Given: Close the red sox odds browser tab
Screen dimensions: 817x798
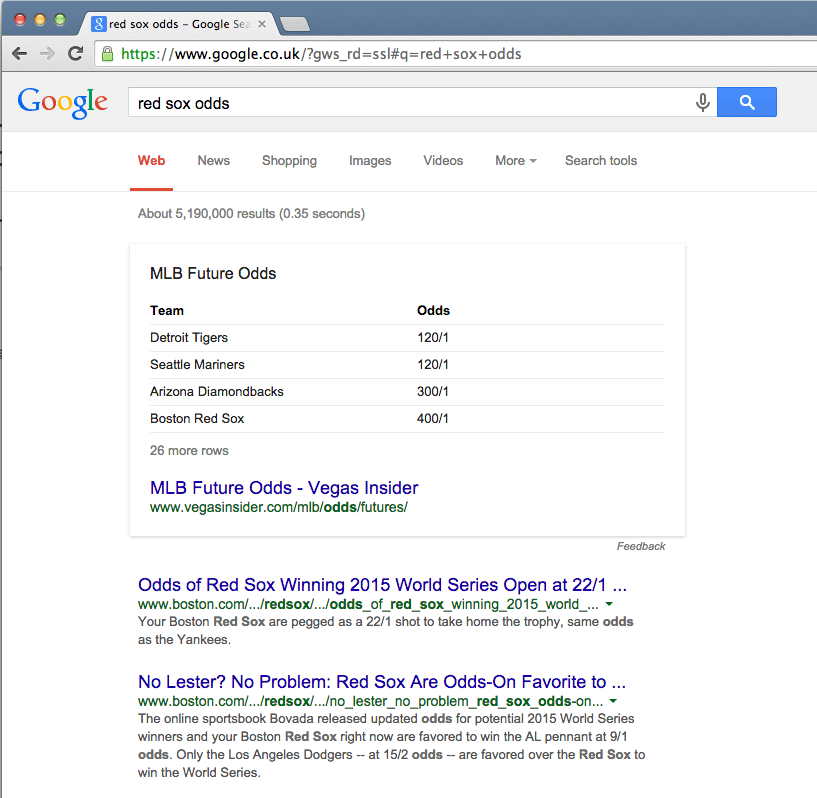Looking at the screenshot, I should coord(262,24).
